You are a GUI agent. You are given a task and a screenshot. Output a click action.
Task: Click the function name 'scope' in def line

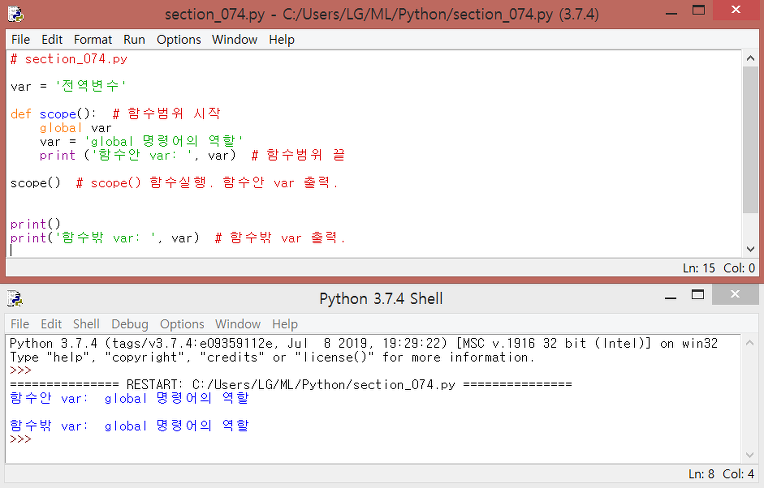[57, 114]
